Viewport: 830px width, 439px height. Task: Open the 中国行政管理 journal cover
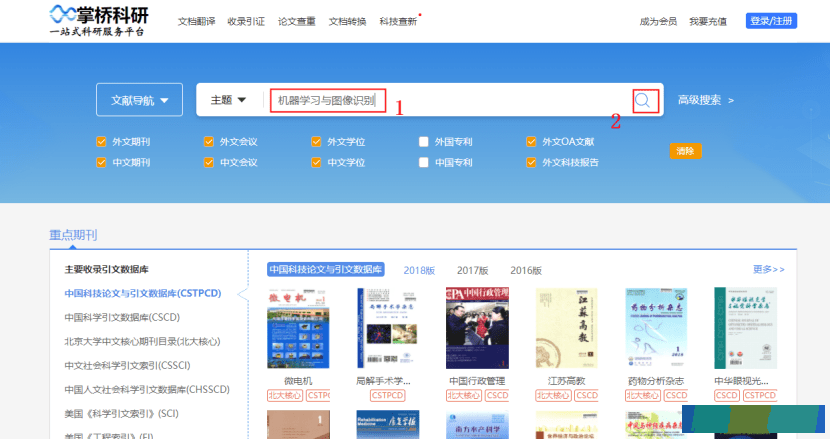point(477,328)
